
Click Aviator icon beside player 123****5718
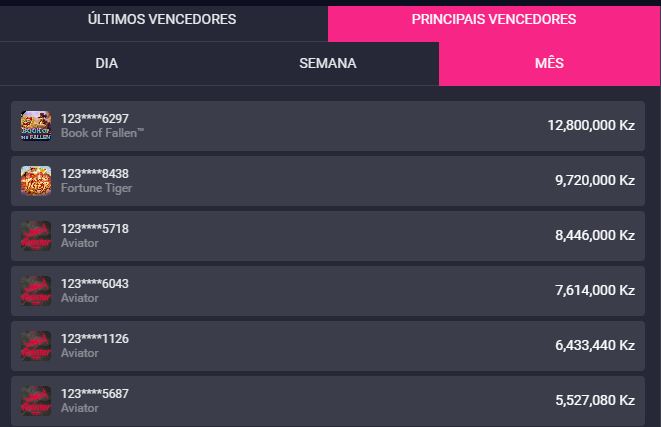[x=36, y=236]
